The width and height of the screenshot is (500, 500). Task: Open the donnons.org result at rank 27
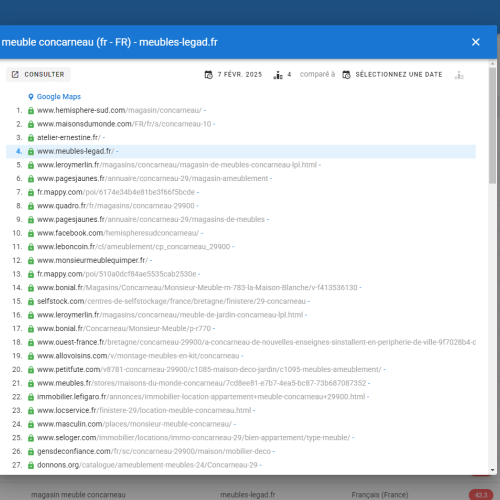tap(147, 465)
